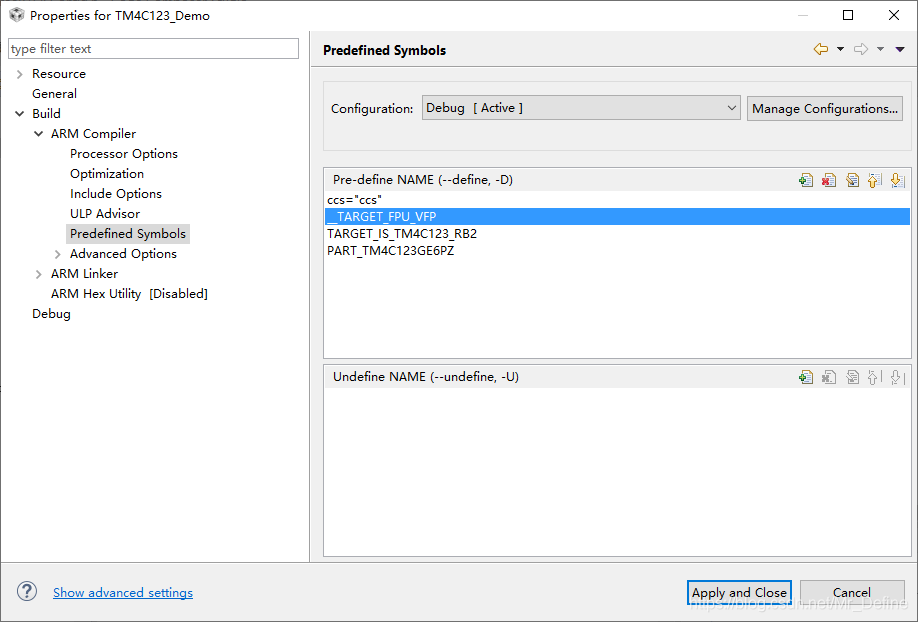Open Show advanced settings link
The width and height of the screenshot is (918, 622).
click(123, 592)
